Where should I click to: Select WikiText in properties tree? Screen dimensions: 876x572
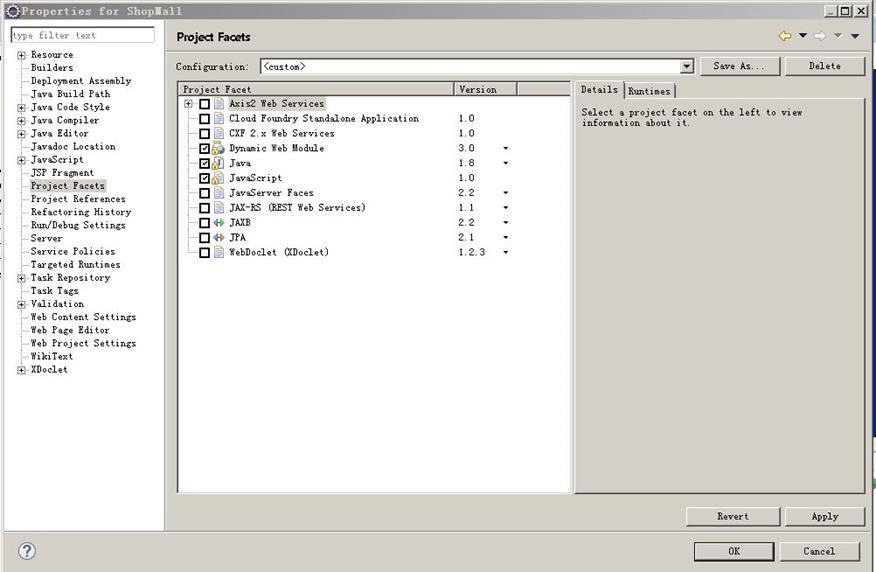[51, 356]
